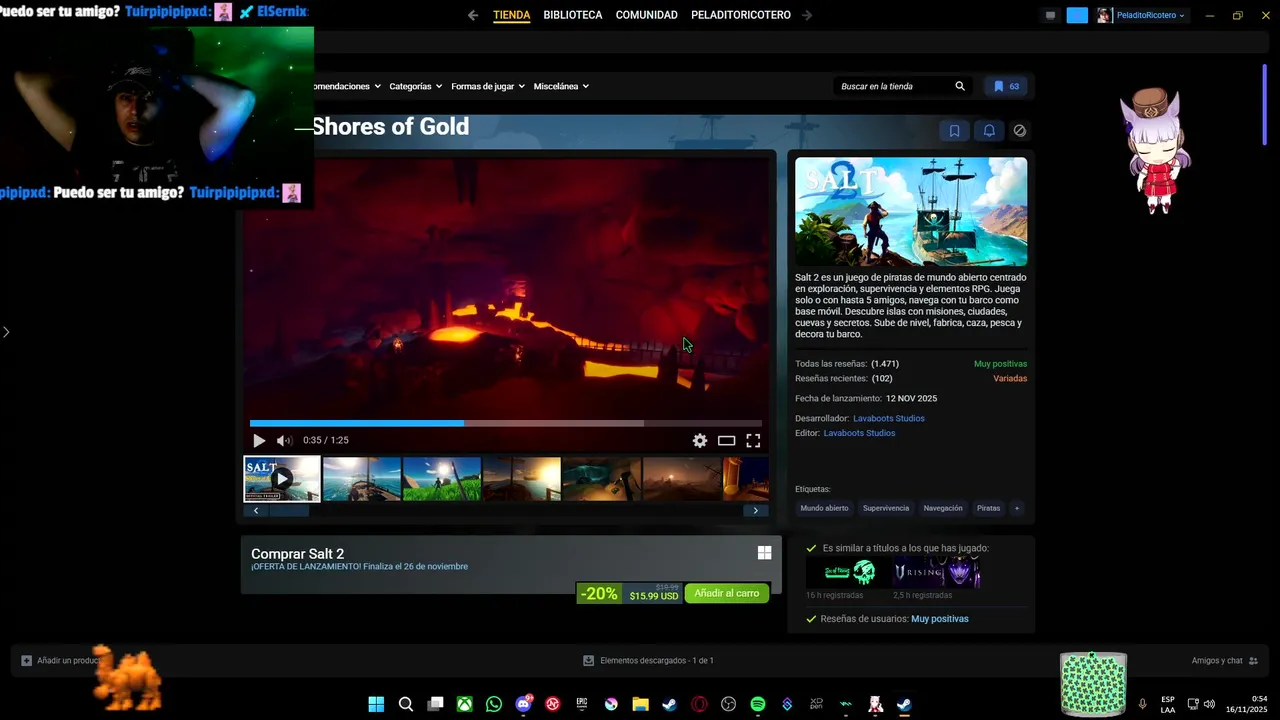Open Epic Games Launcher from the taskbar
The image size is (1280, 720).
(582, 704)
